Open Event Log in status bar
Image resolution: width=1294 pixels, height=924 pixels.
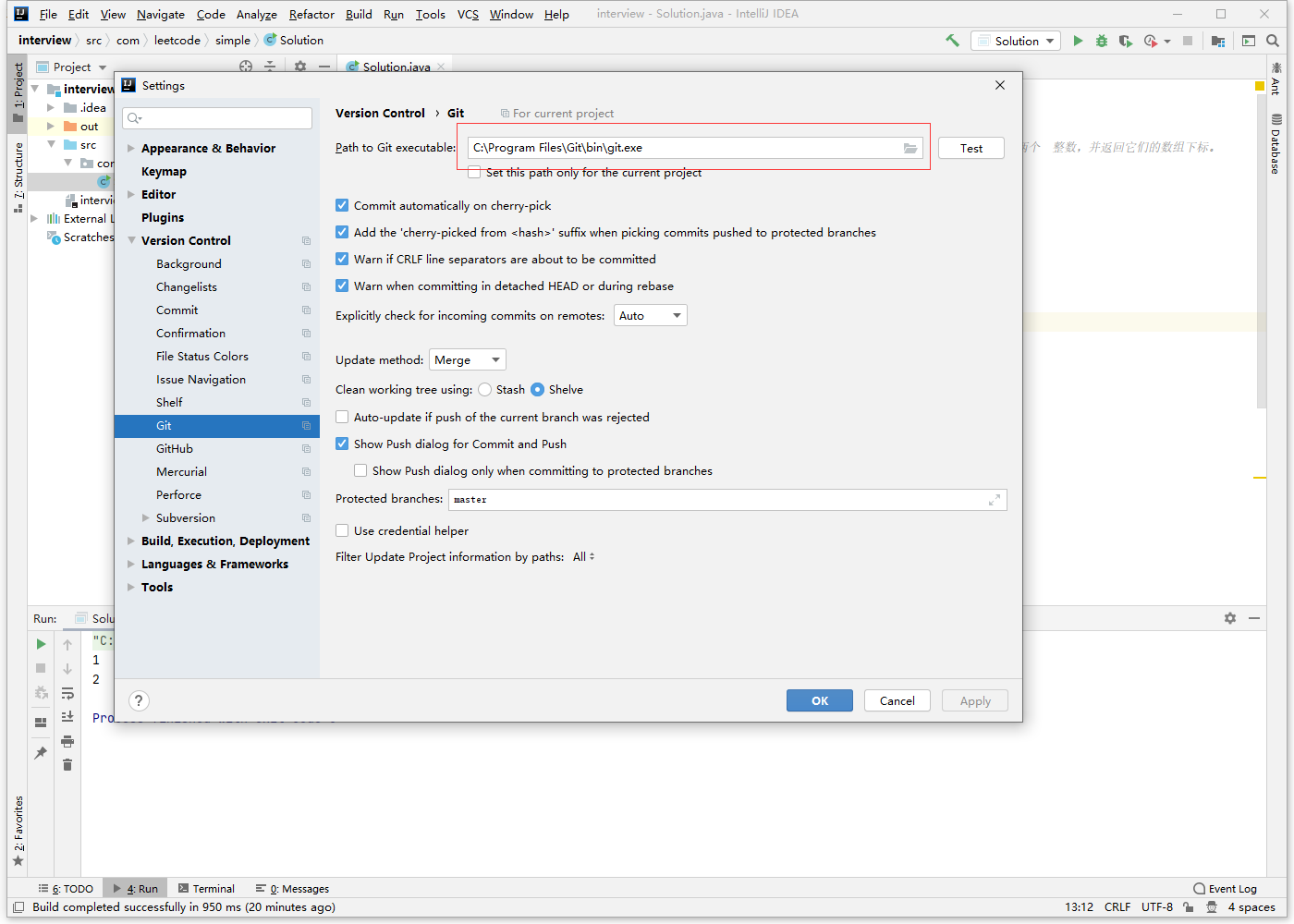point(1226,889)
